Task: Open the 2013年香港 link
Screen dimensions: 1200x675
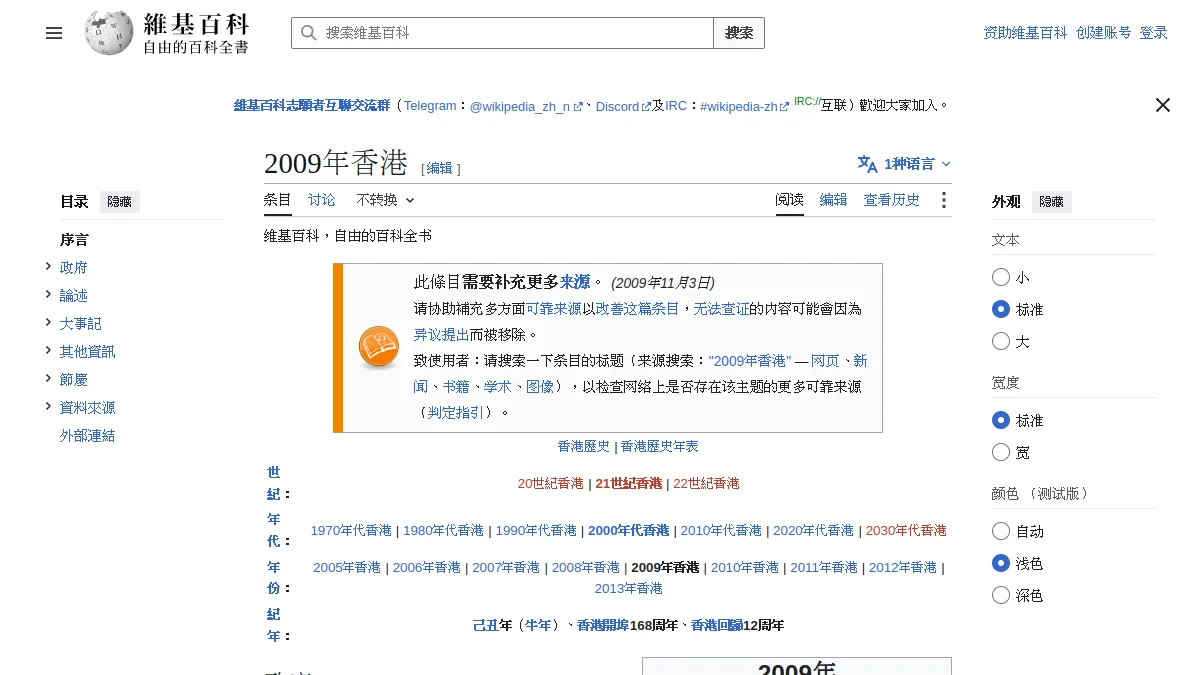Action: point(629,589)
